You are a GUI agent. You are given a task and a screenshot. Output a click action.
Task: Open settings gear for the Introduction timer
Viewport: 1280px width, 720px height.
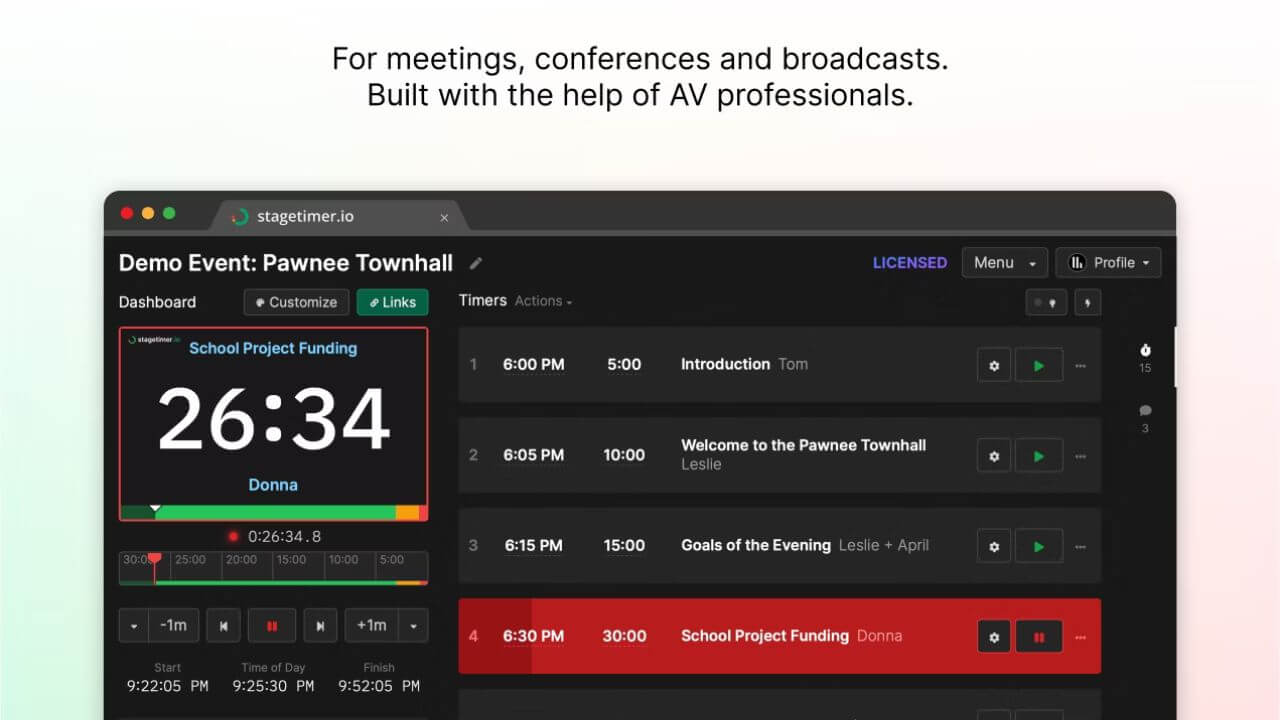click(x=993, y=365)
